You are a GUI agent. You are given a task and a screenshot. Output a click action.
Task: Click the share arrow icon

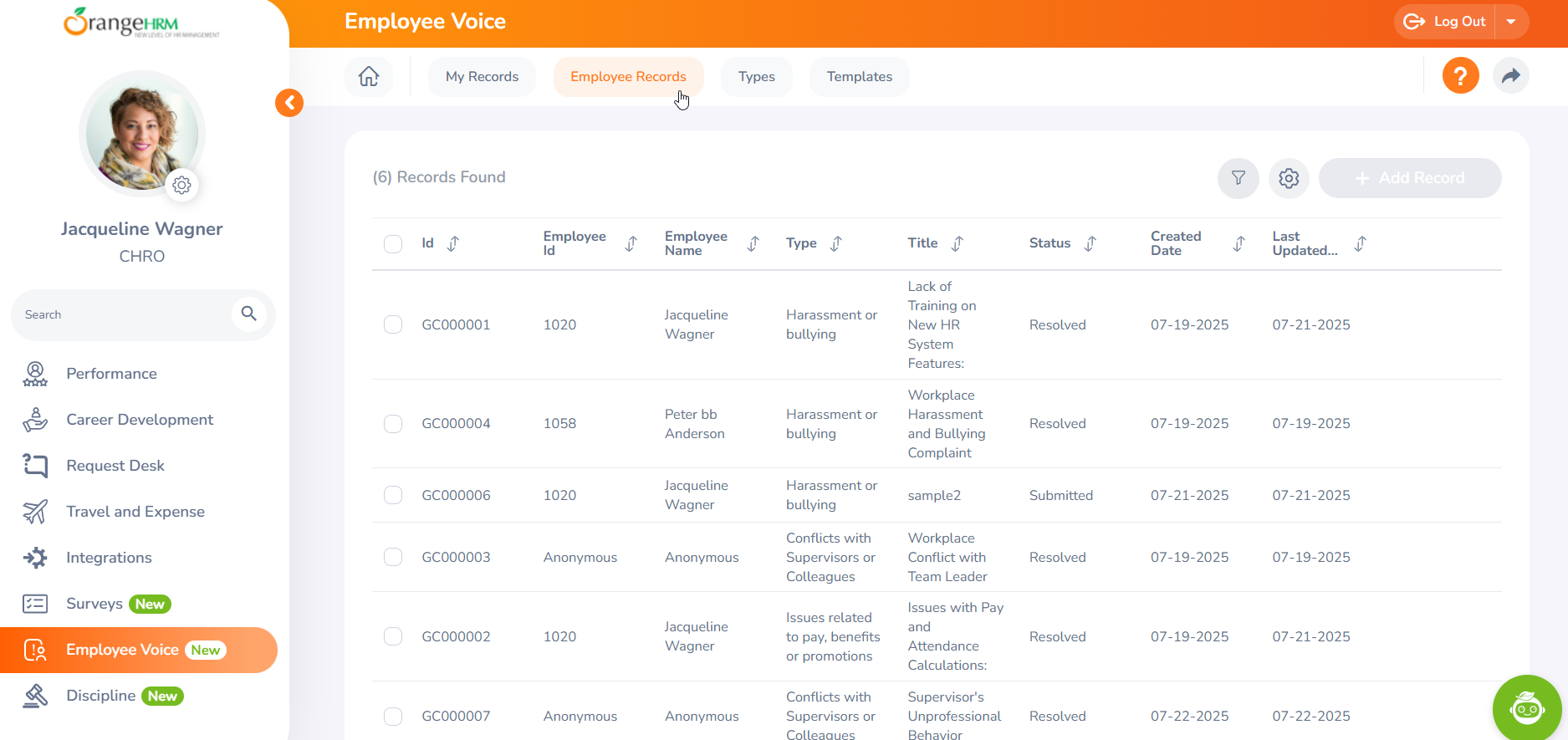pyautogui.click(x=1510, y=76)
